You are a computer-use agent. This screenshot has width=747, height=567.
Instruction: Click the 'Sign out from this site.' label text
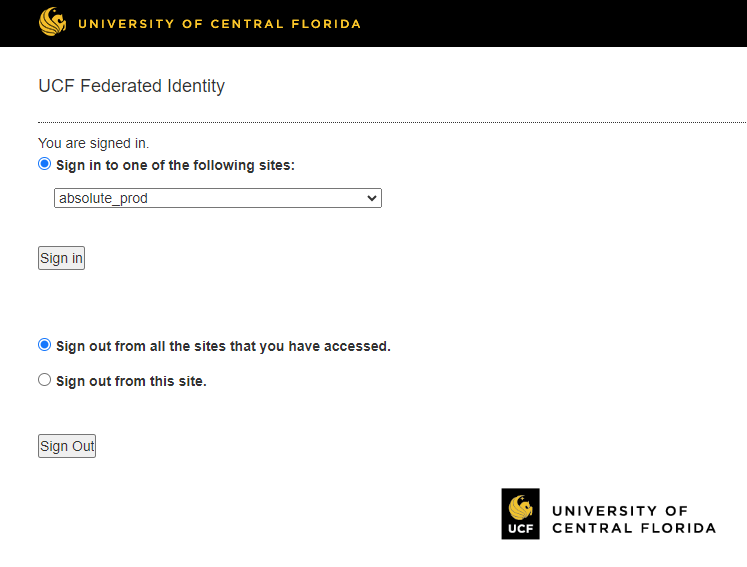pyautogui.click(x=131, y=381)
